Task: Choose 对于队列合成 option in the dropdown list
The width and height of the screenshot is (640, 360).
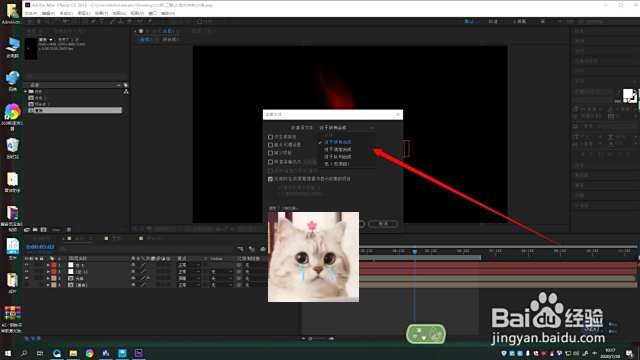Action: [x=338, y=157]
